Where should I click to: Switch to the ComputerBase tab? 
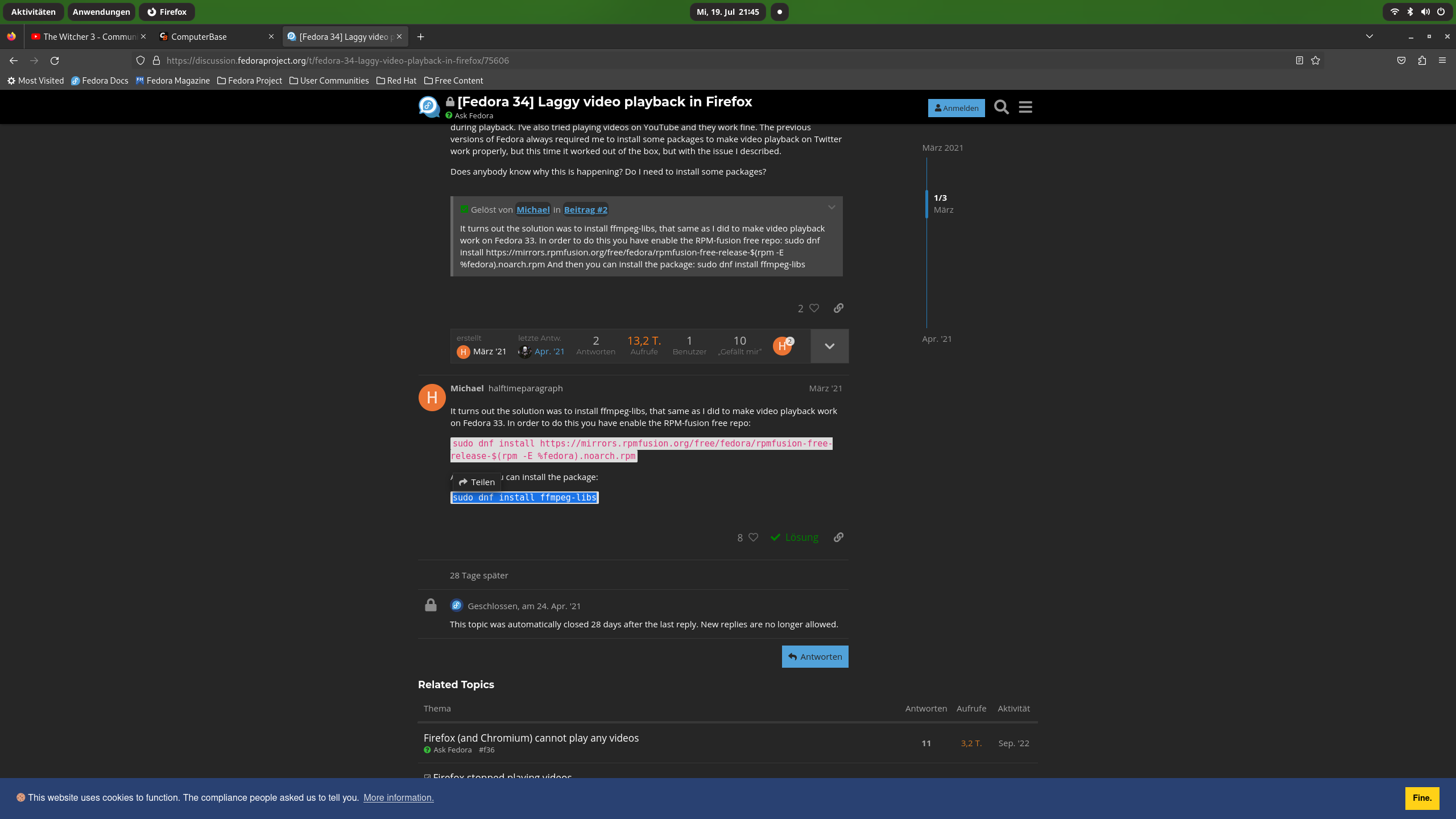(217, 36)
